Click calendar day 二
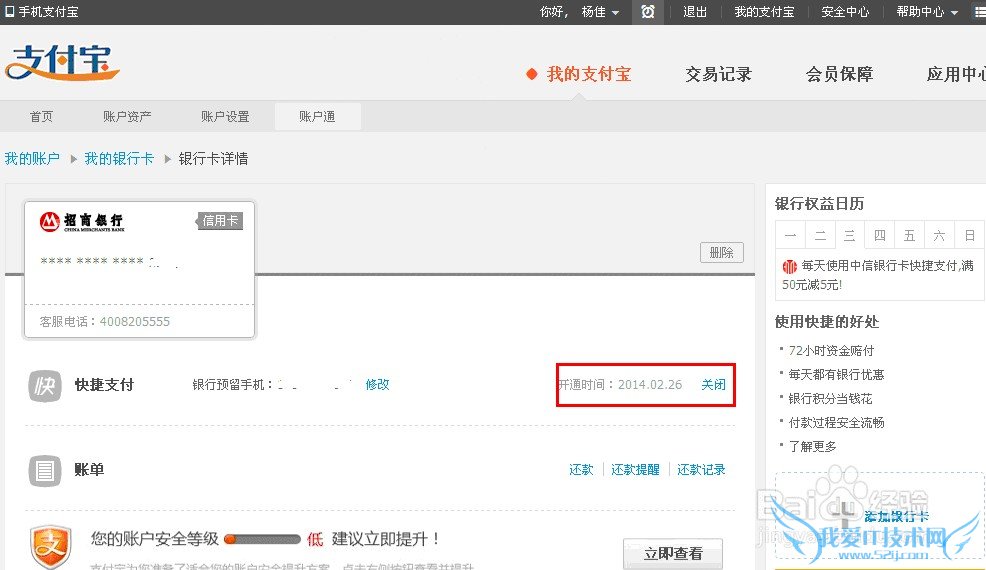Screen dimensions: 986x570 pos(821,236)
